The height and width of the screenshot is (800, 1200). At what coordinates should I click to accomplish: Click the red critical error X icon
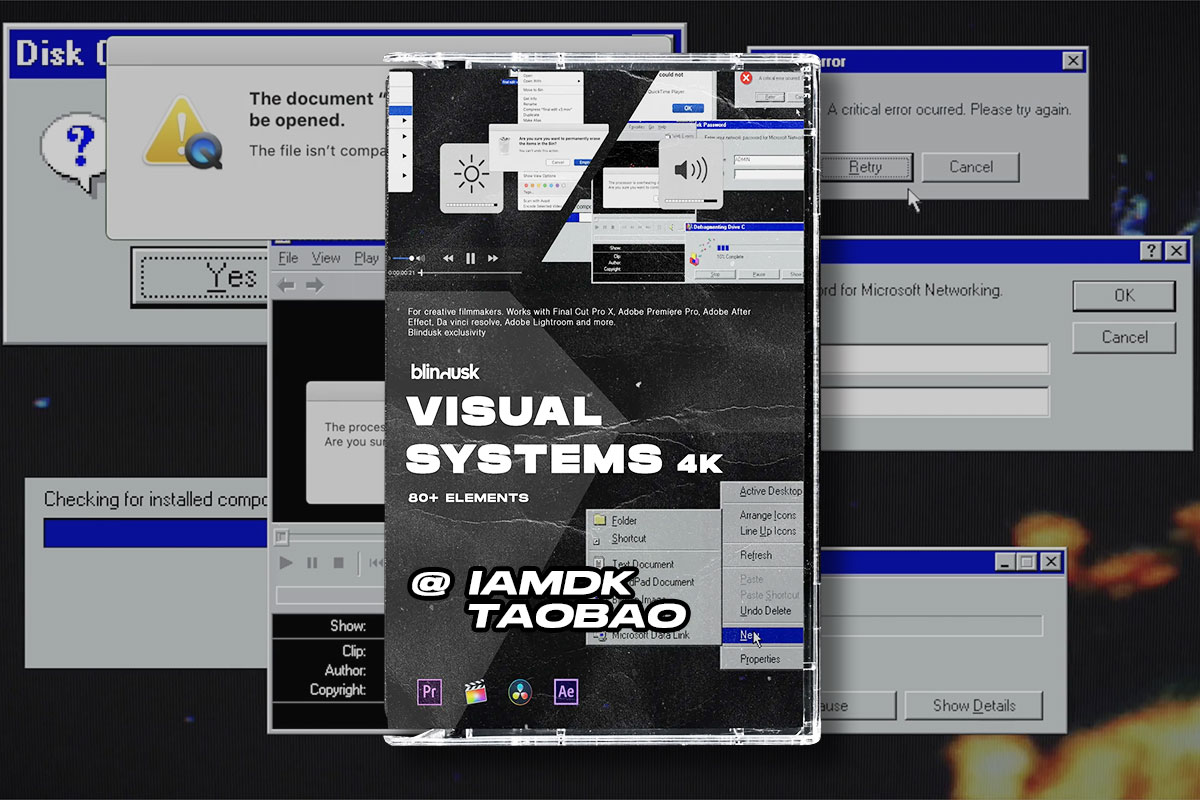pos(745,80)
